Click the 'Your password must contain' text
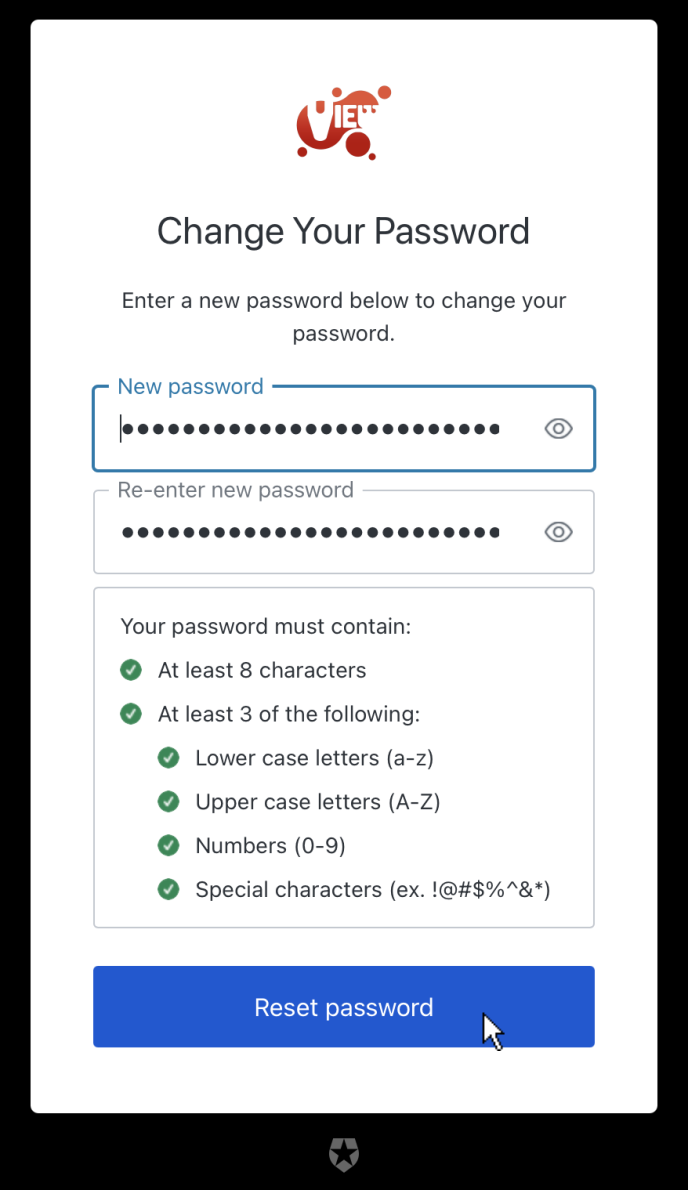This screenshot has width=688, height=1190. coord(266,627)
